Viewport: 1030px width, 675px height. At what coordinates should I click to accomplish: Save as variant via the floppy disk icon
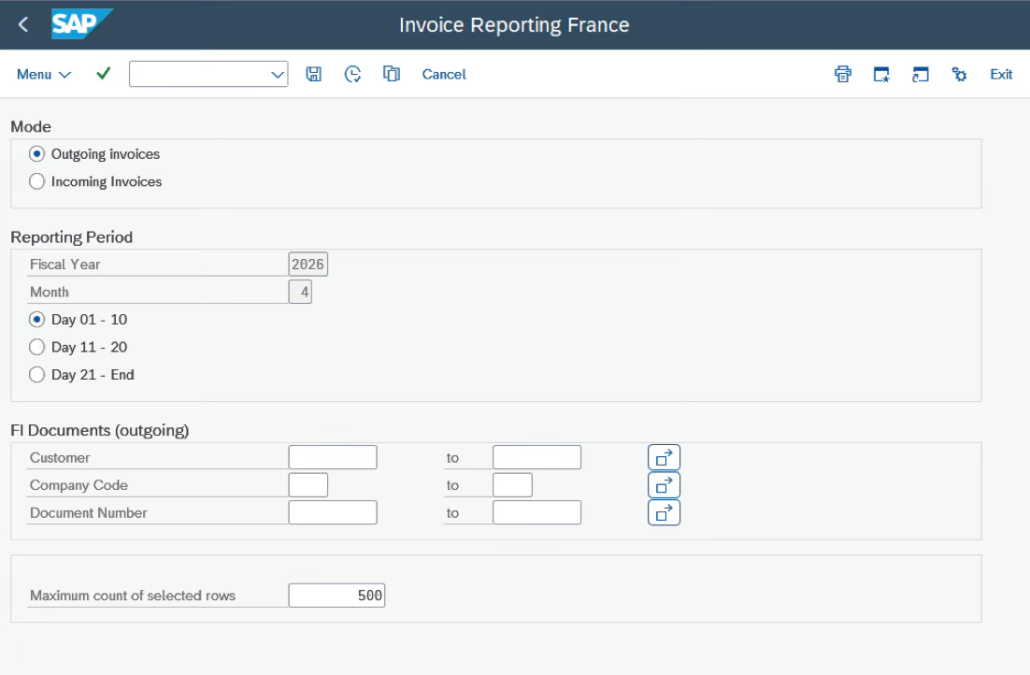(x=314, y=74)
